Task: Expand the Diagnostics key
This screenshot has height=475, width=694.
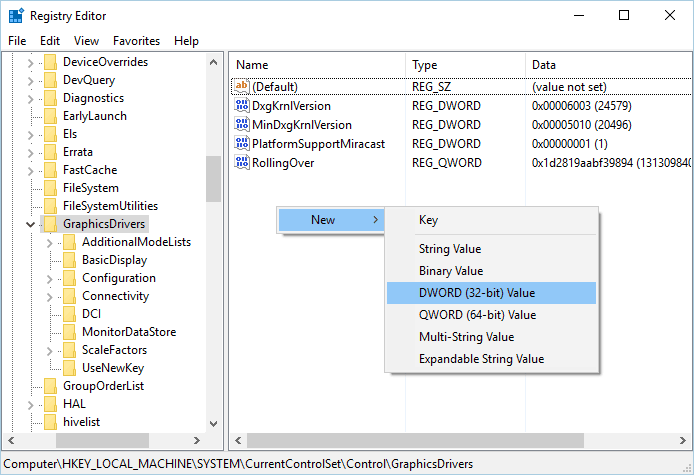Action: [30, 99]
